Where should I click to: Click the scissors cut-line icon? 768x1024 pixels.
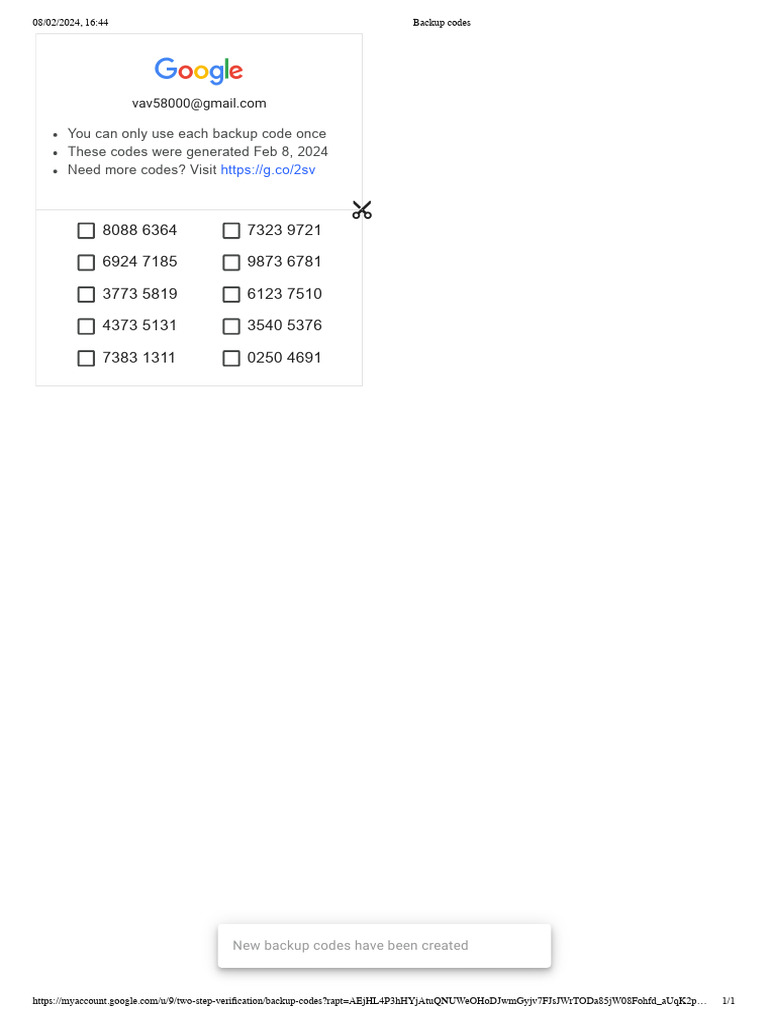362,210
